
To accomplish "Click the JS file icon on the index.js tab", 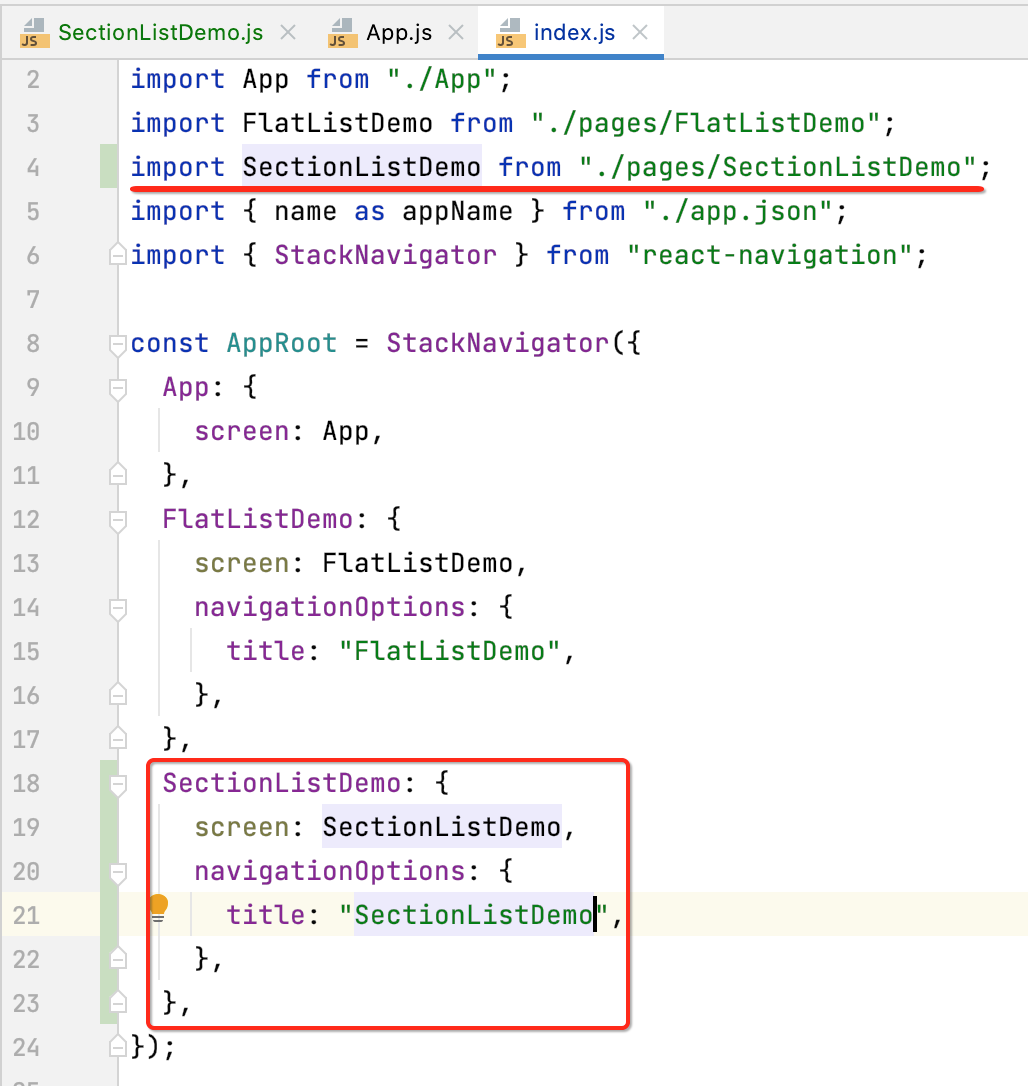I will (509, 32).
